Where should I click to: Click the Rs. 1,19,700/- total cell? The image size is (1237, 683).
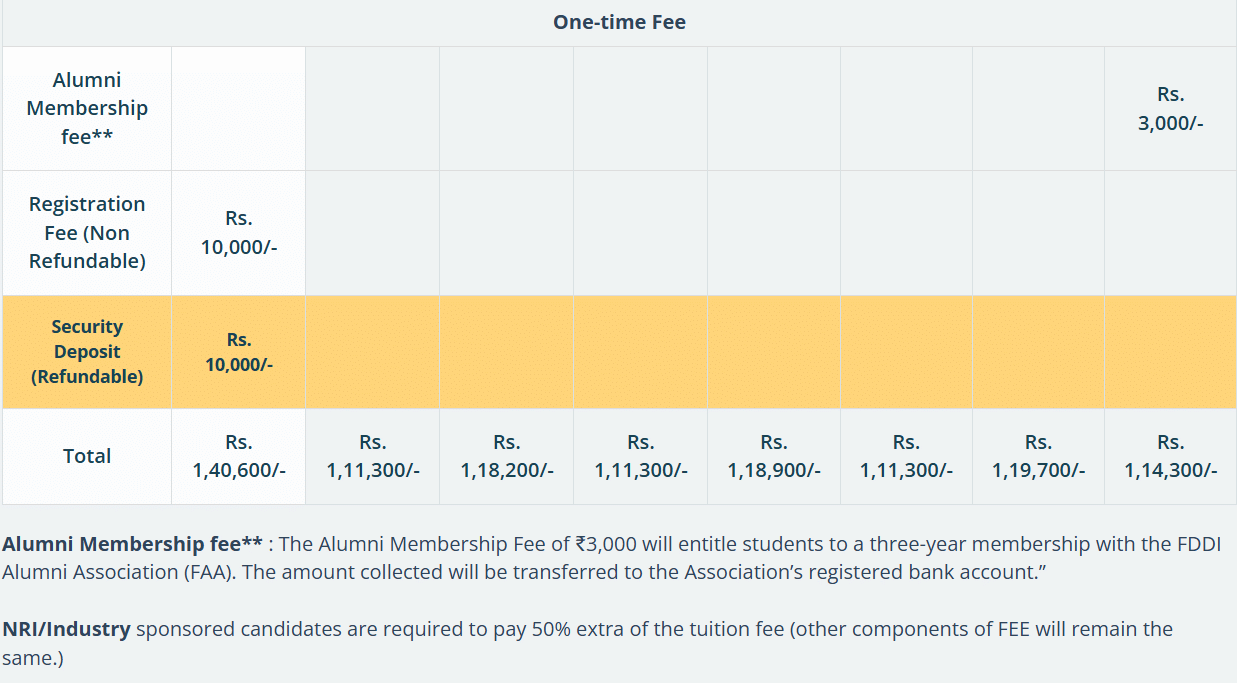tap(1038, 456)
